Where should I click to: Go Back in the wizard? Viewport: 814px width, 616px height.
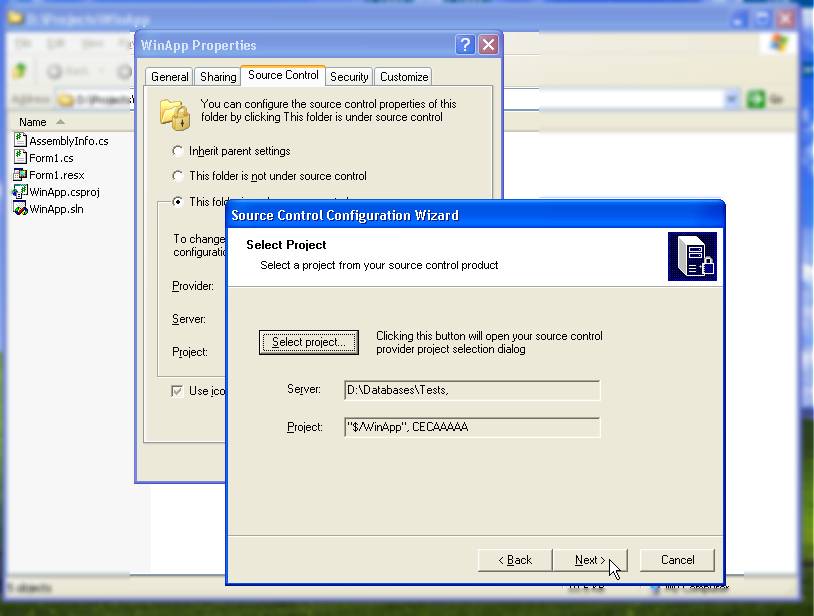click(515, 560)
